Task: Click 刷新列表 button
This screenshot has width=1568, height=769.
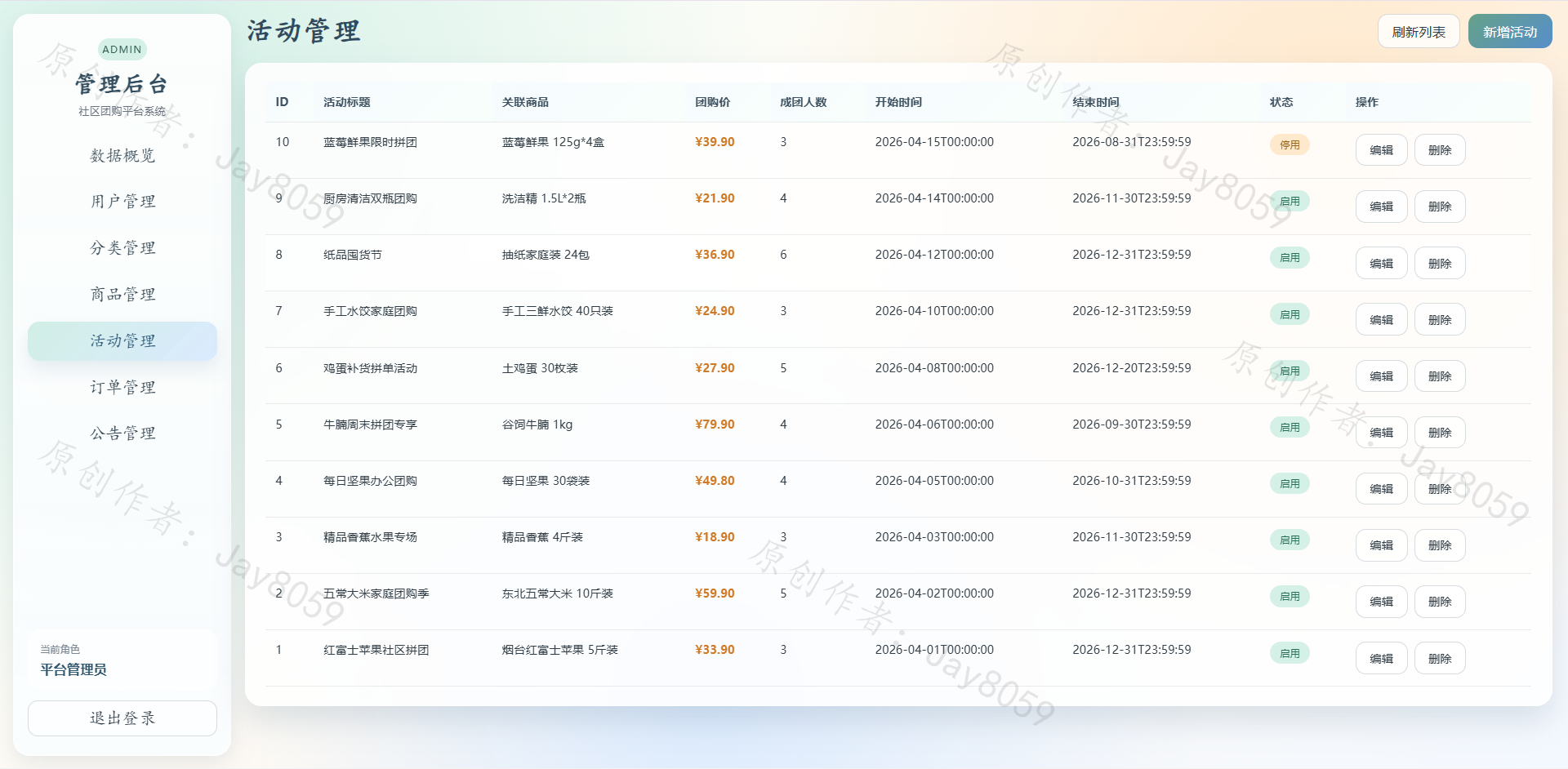Action: 1419,32
